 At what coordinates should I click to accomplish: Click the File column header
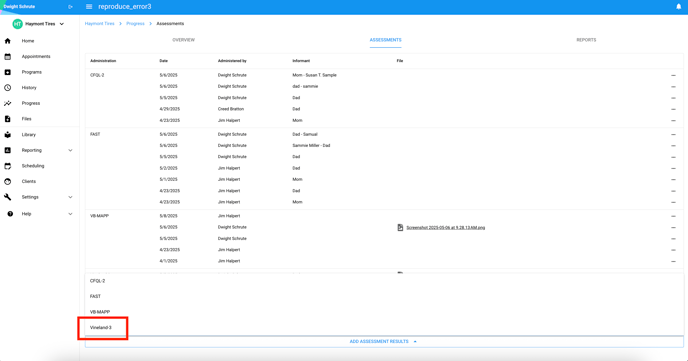(x=400, y=61)
